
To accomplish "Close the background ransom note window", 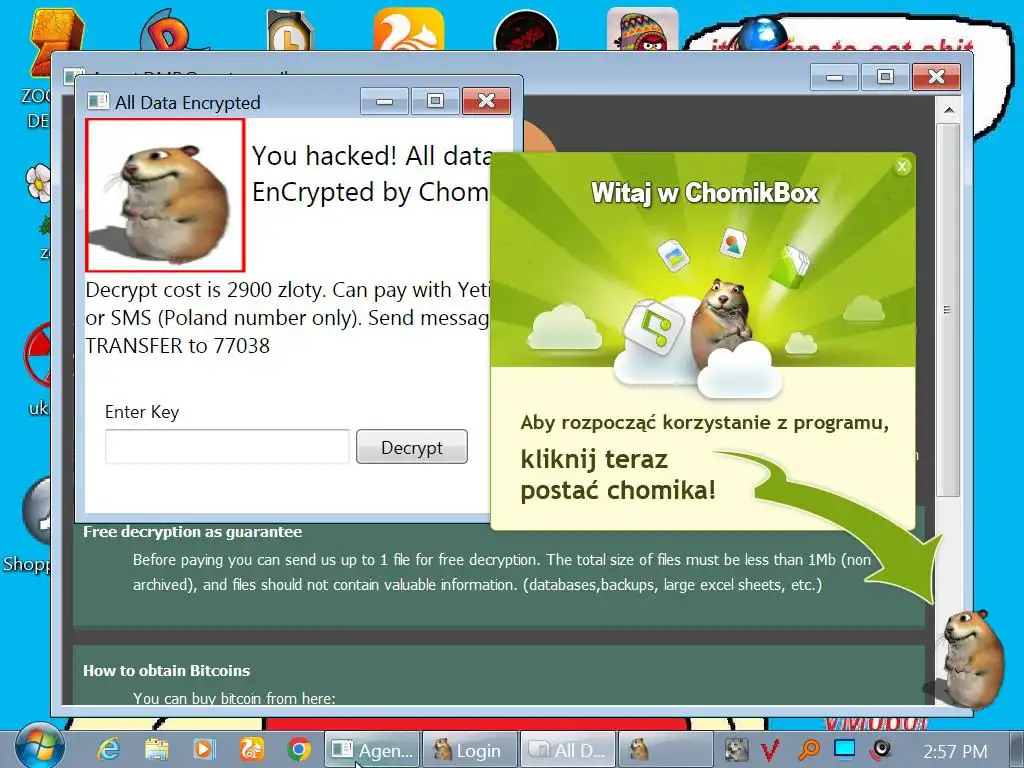I will [x=936, y=77].
